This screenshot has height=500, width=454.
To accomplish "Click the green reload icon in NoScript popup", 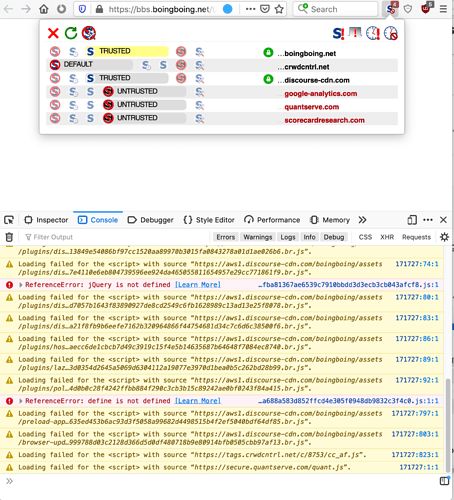I will click(x=71, y=33).
